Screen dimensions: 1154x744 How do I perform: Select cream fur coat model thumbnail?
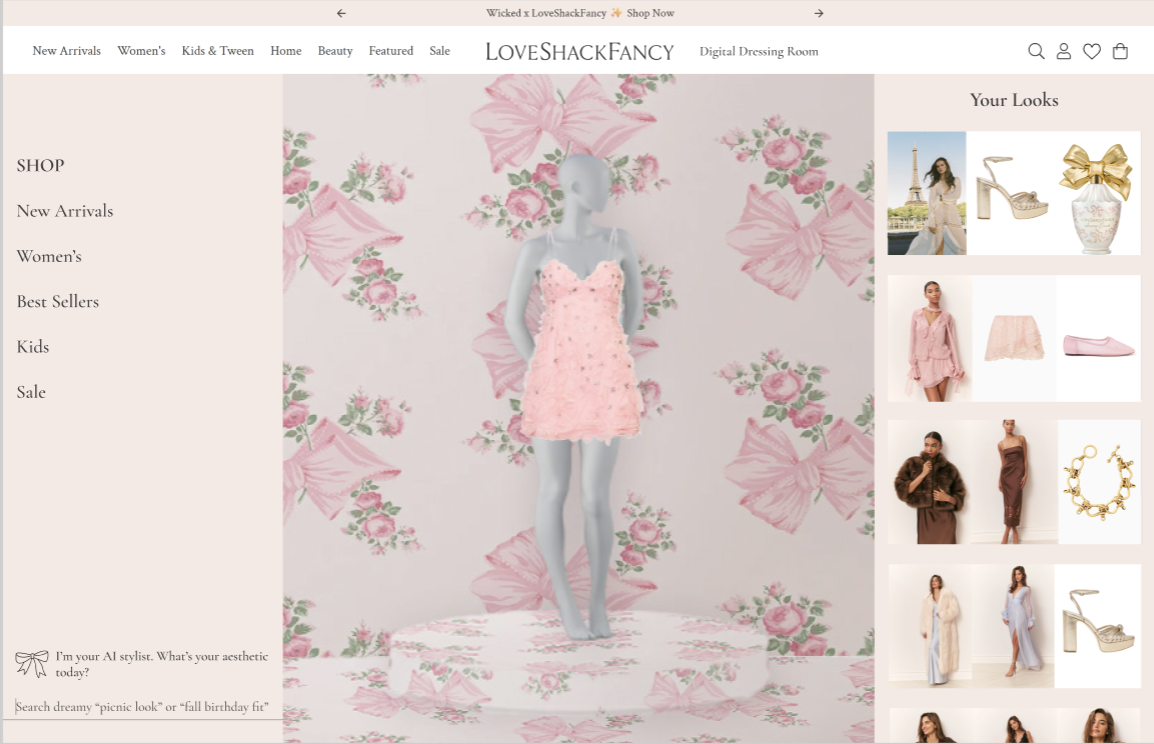pyautogui.click(x=930, y=626)
